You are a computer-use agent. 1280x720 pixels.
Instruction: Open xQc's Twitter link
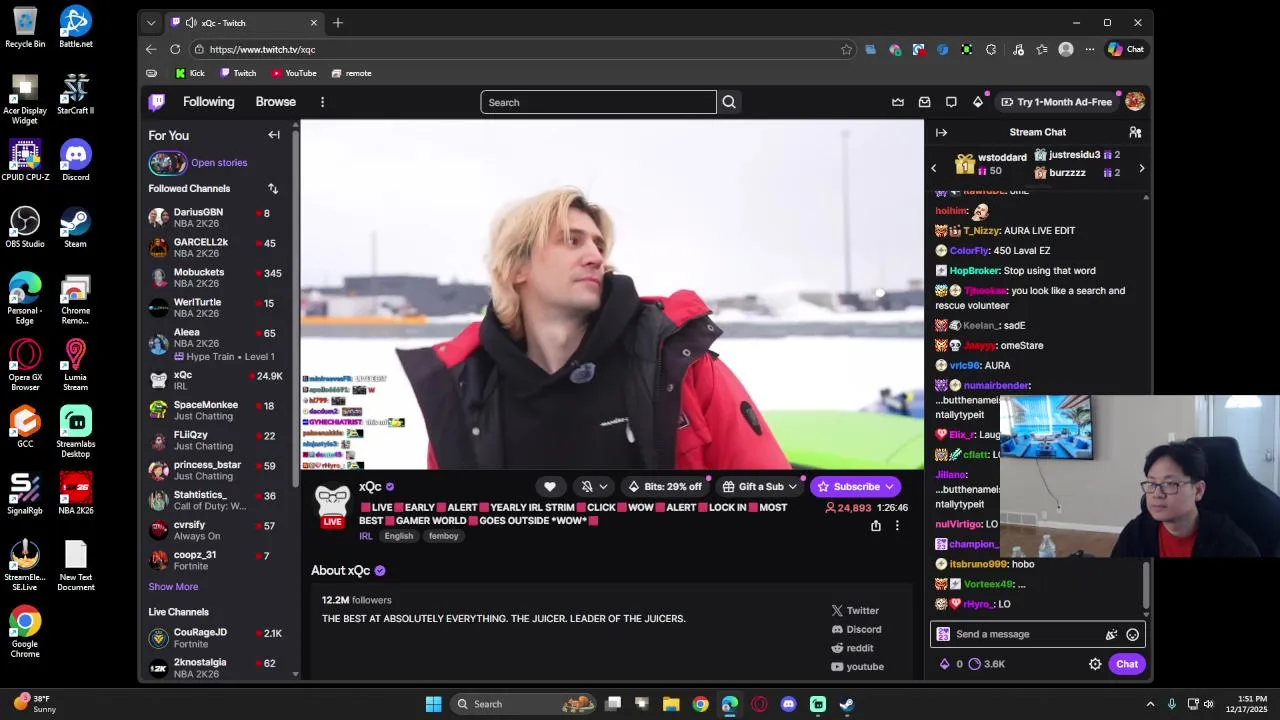coord(855,611)
